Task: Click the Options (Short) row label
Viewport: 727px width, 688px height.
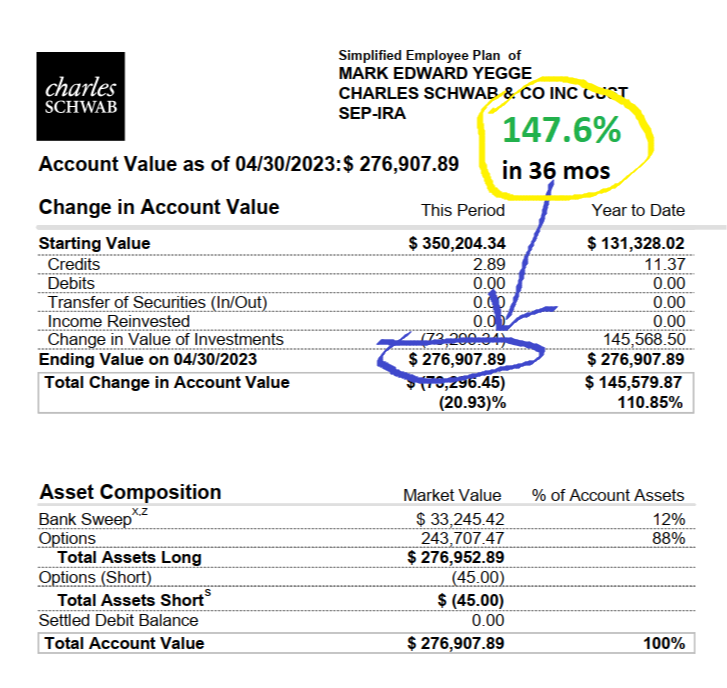Action: pos(95,577)
